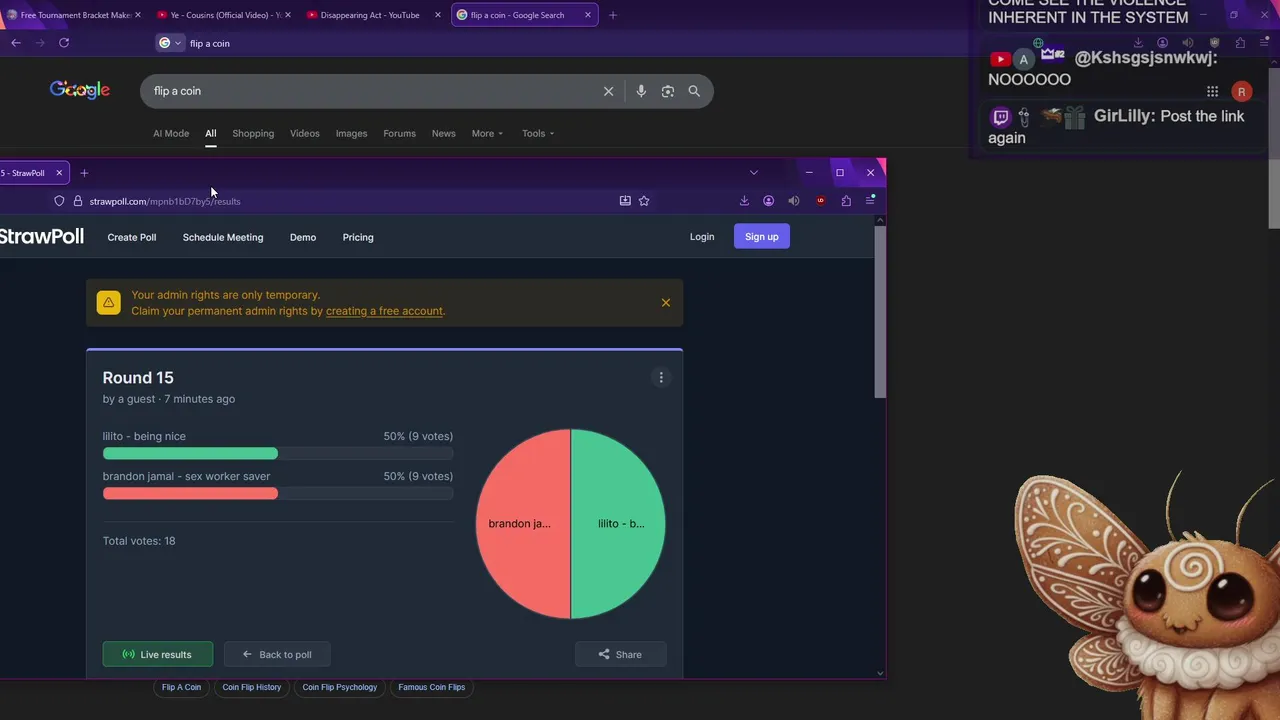Click the StrawPoll page vertical scrollbar

tap(880, 312)
